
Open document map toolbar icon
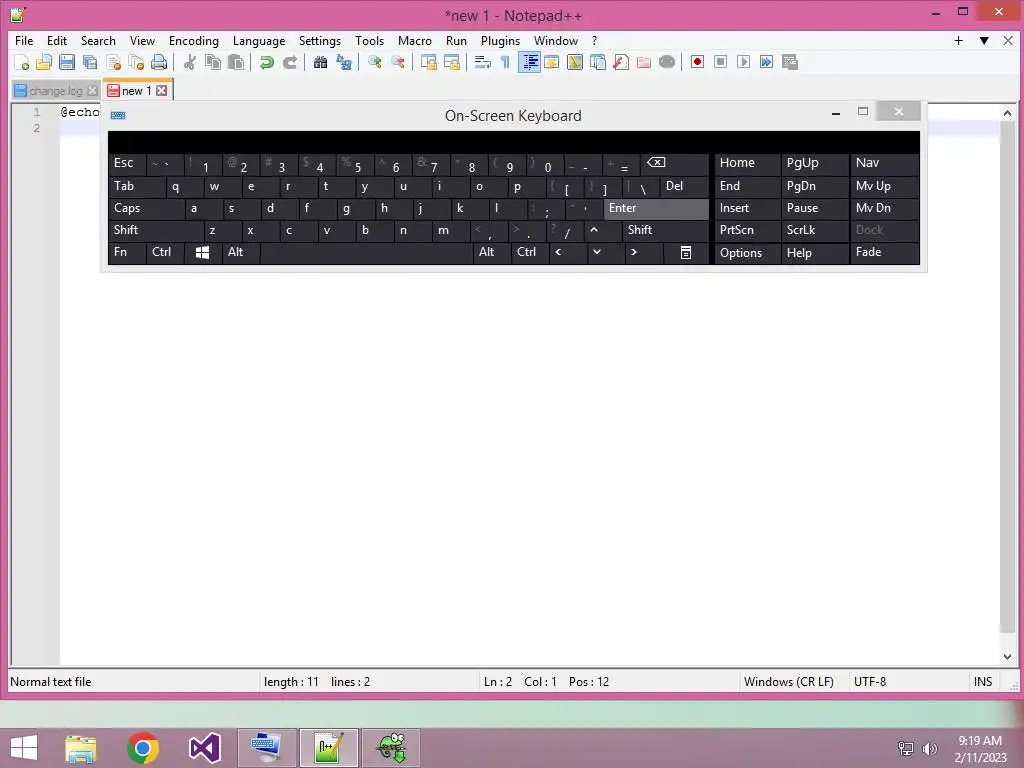[x=575, y=62]
